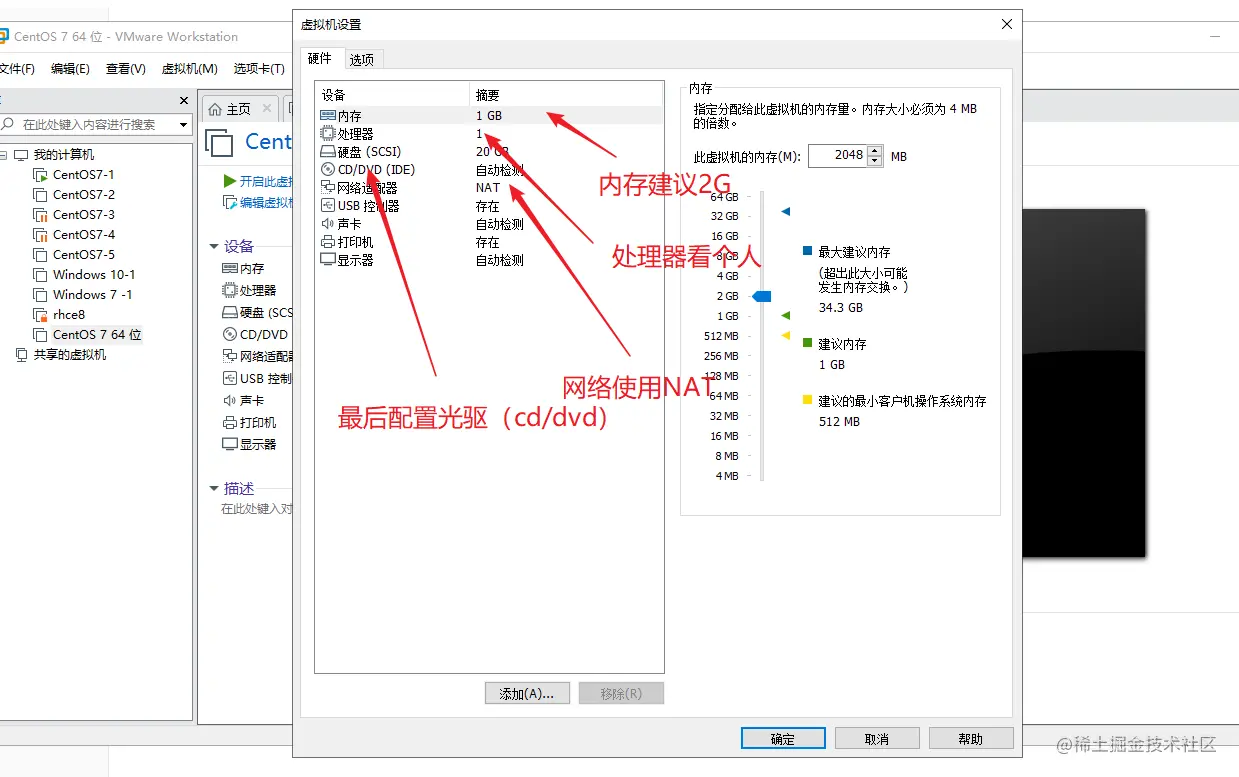This screenshot has width=1239, height=777.
Task: Select CentOS 7 64 位 in library tree
Action: pos(97,335)
